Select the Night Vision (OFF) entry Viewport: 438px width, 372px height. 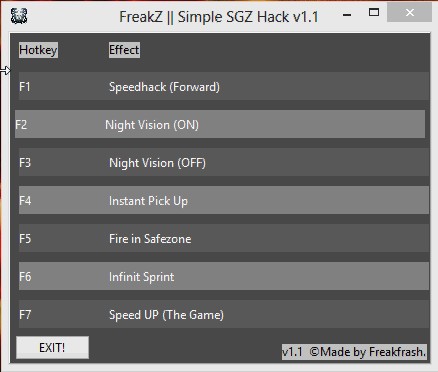[224, 162]
